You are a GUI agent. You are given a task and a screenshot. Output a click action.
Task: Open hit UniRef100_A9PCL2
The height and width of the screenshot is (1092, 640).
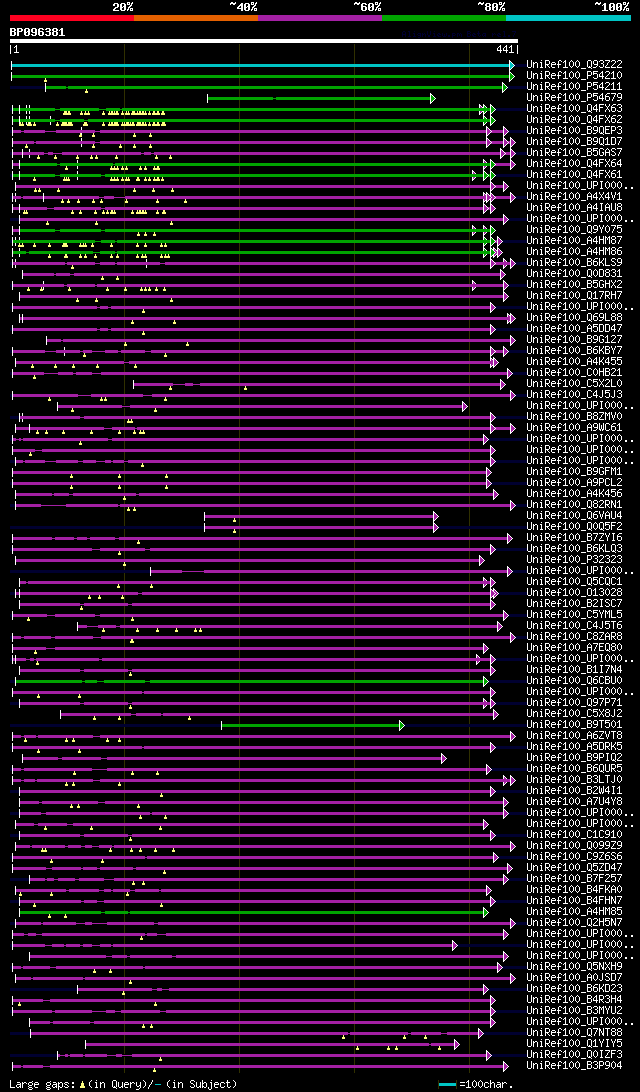tap(575, 482)
